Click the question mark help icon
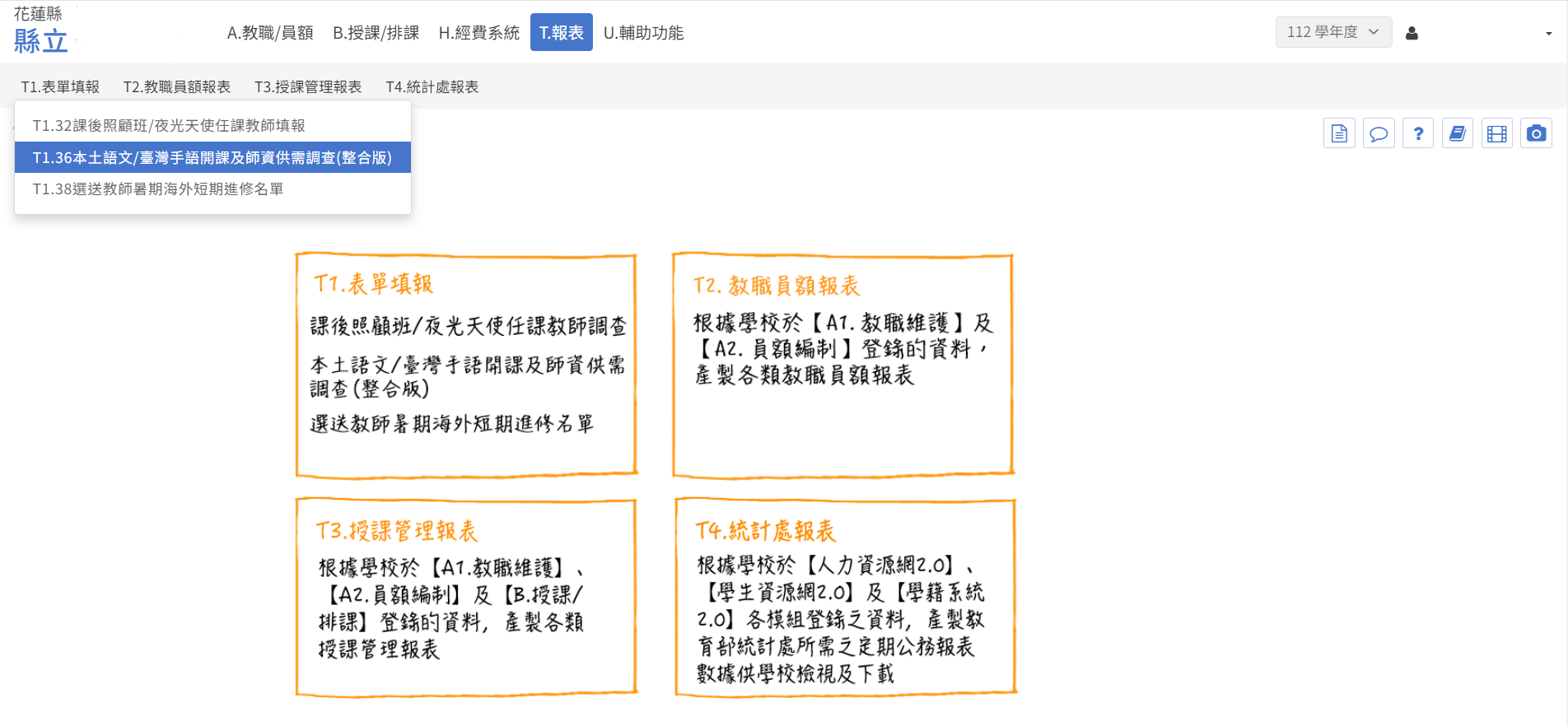The height and width of the screenshot is (726, 1568). tap(1418, 133)
